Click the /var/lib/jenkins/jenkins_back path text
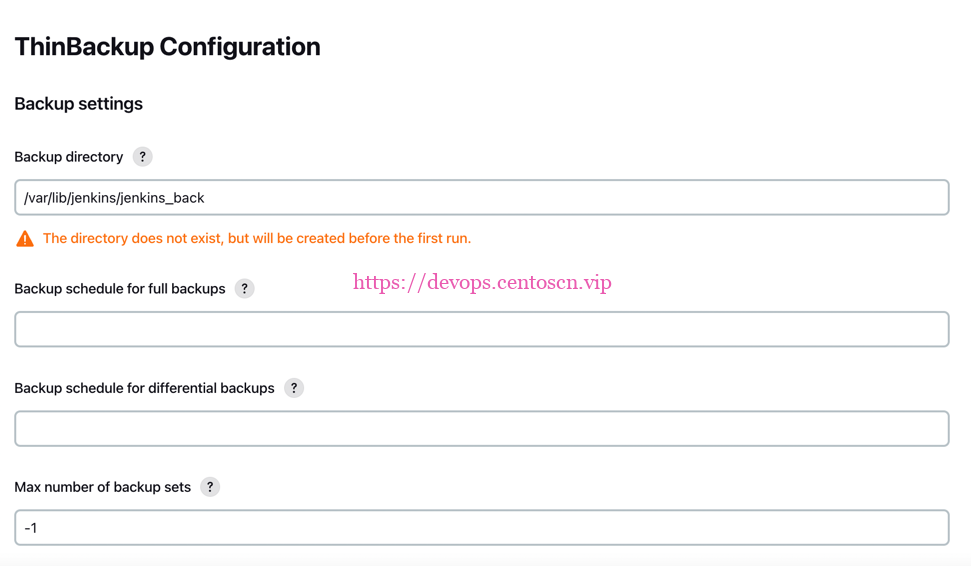This screenshot has height=566, width=971. (x=114, y=198)
